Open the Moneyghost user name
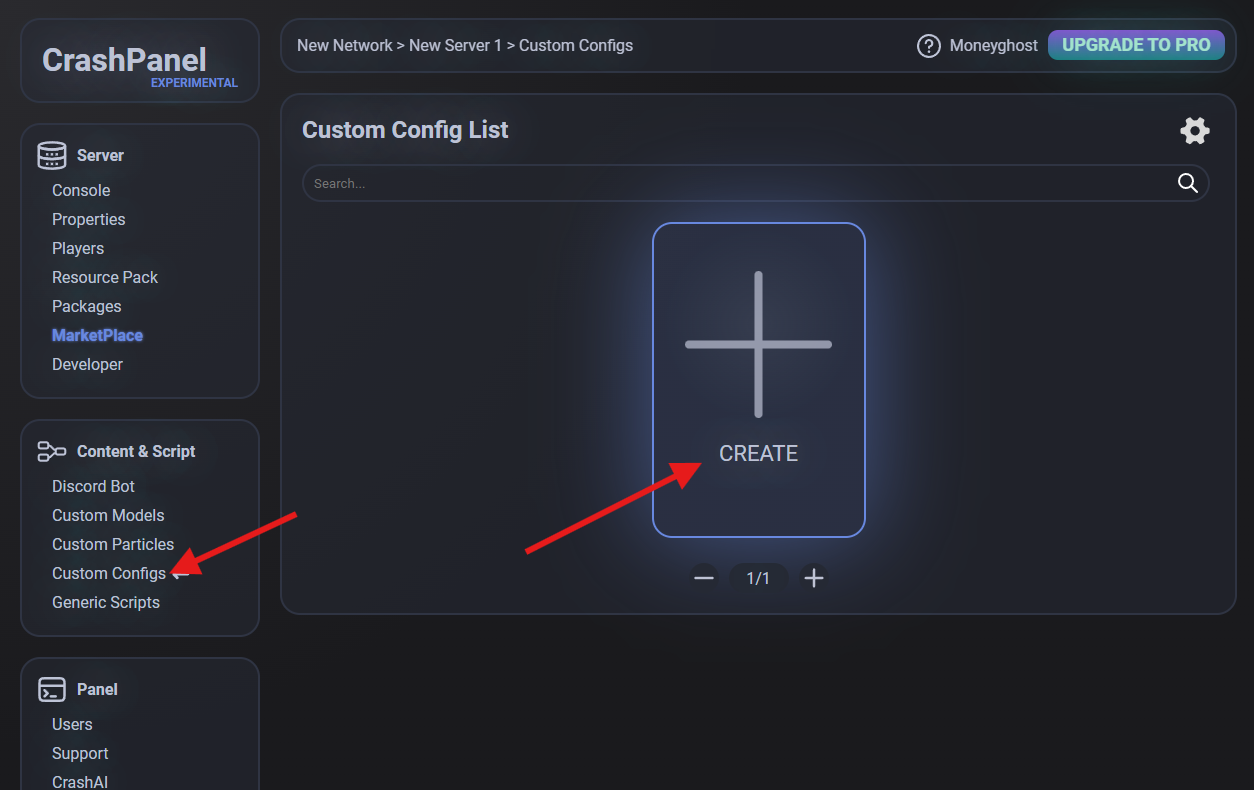Screen dimensions: 1254x790 (x=993, y=46)
